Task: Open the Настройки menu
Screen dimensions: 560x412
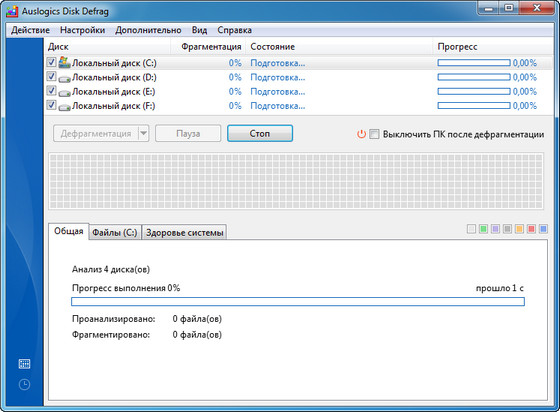Action: [82, 30]
